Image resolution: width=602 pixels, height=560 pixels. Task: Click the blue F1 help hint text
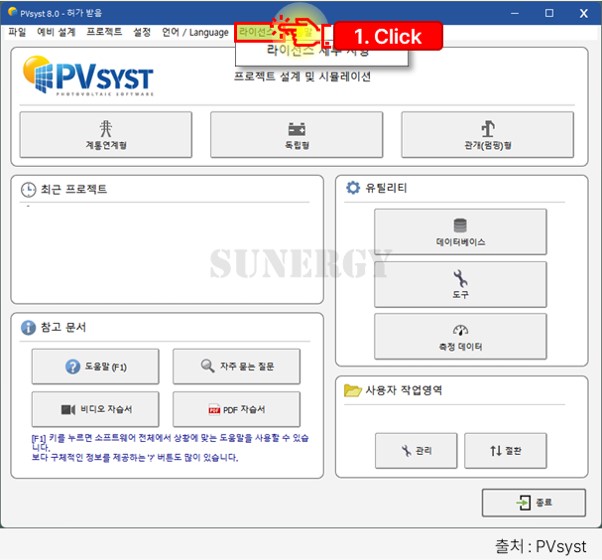click(x=170, y=448)
